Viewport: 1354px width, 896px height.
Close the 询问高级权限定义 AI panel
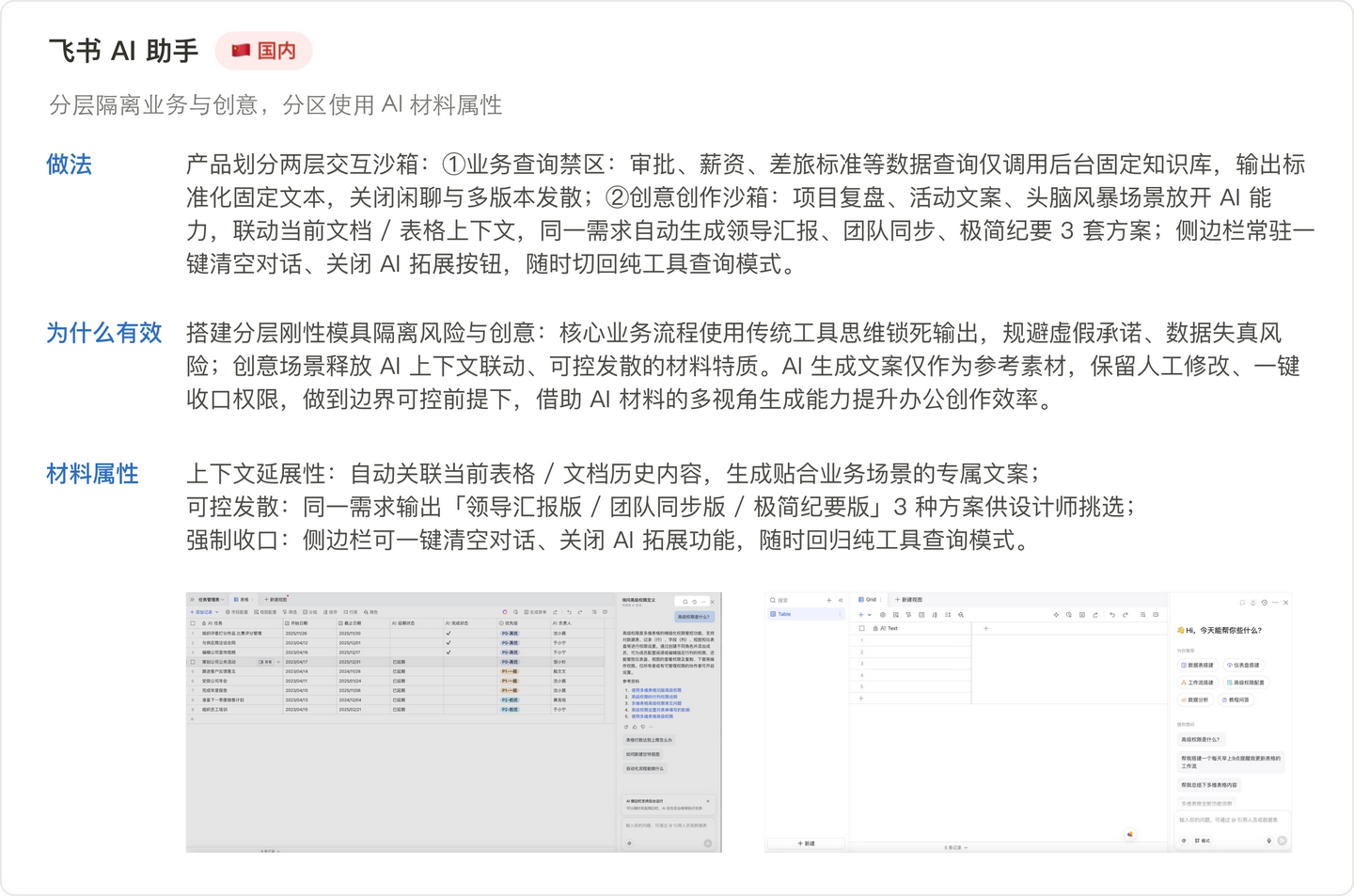coord(712,602)
